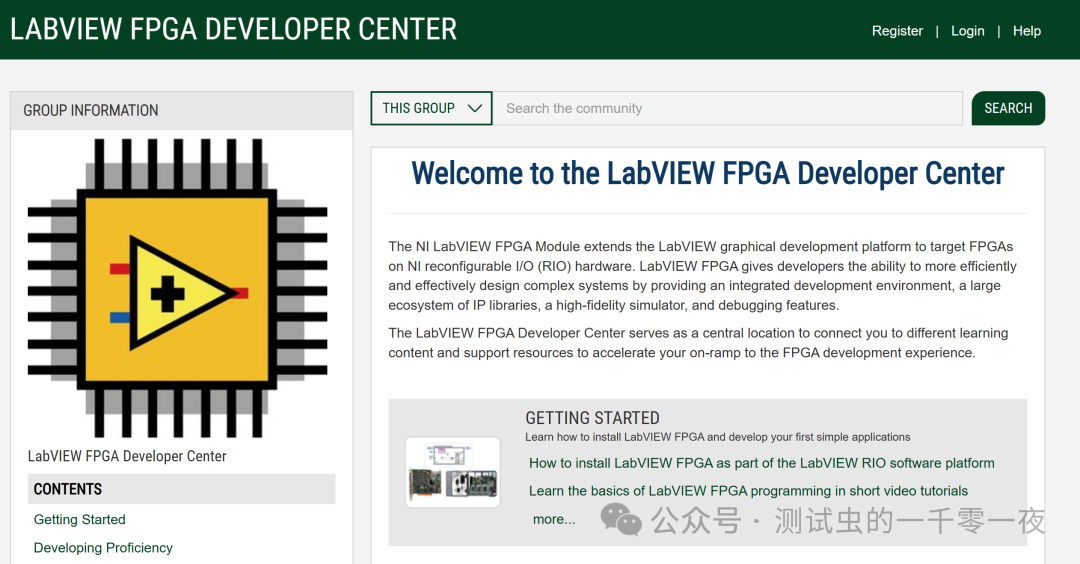1080x564 pixels.
Task: Click the GETTING STARTED section heading
Action: click(592, 418)
